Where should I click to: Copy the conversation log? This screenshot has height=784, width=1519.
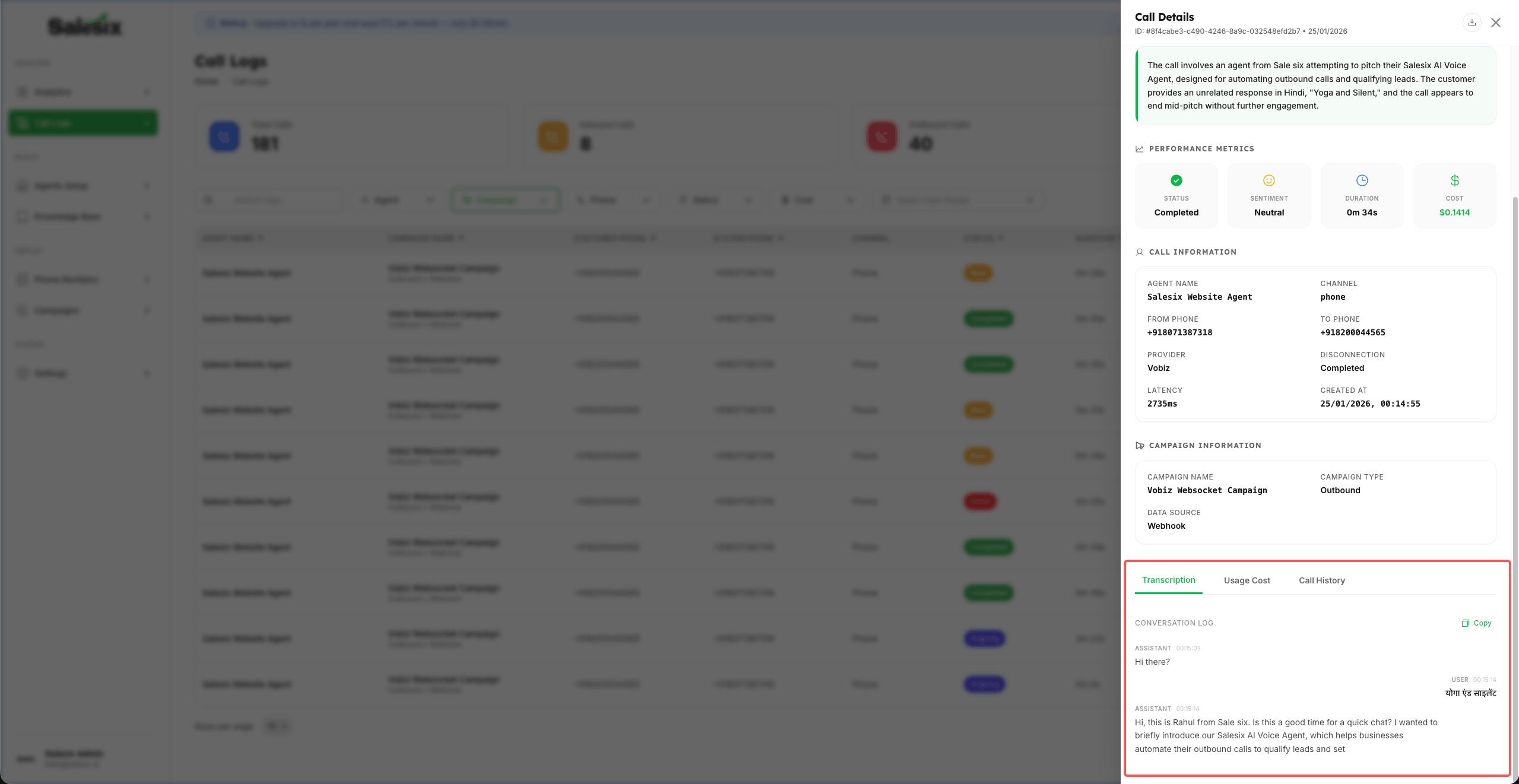pyautogui.click(x=1482, y=623)
